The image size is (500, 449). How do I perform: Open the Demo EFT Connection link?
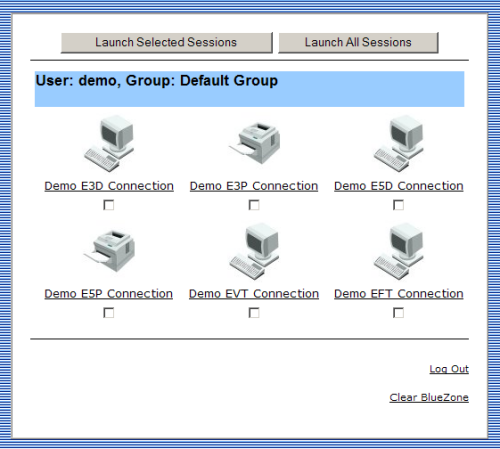point(399,294)
